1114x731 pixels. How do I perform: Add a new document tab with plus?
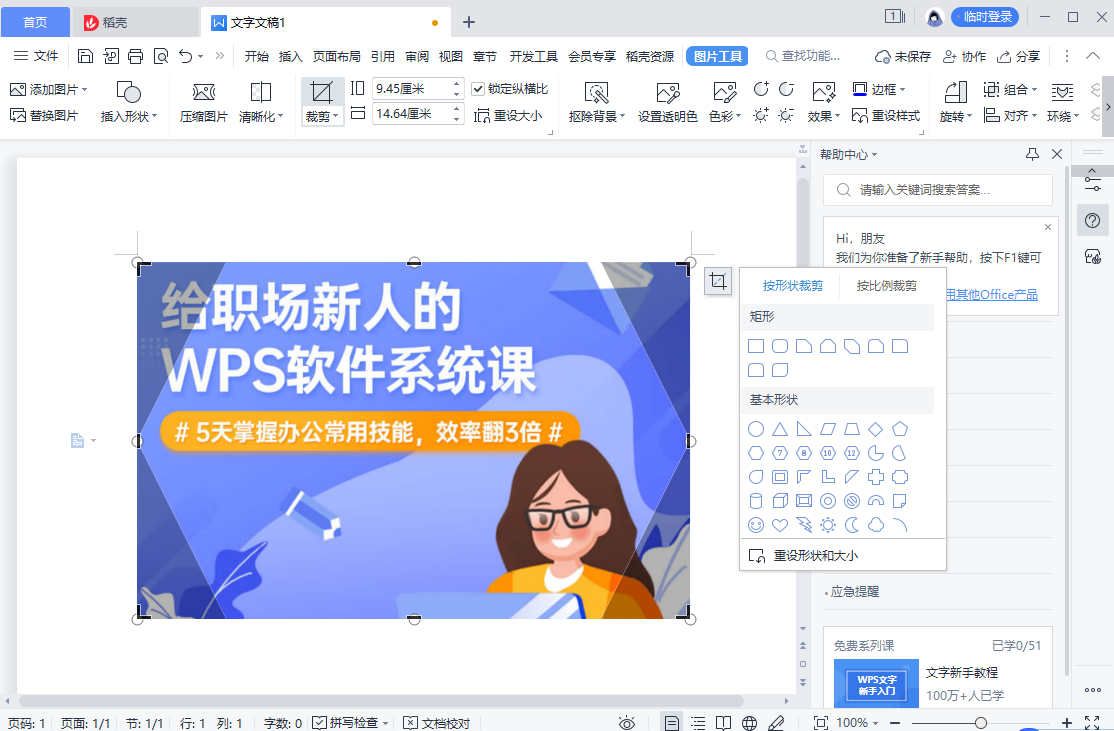tap(469, 23)
